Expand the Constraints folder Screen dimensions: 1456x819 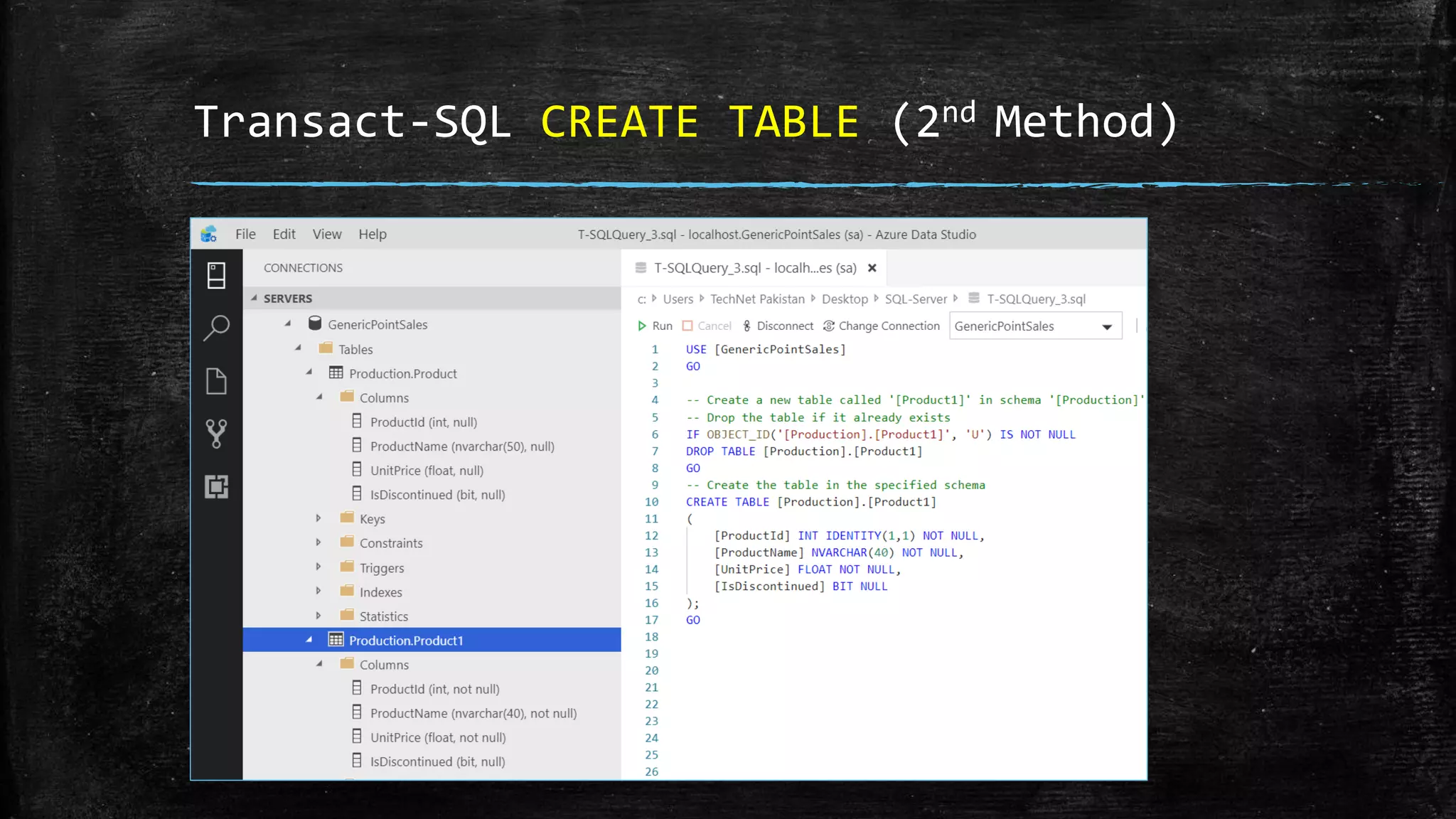318,542
